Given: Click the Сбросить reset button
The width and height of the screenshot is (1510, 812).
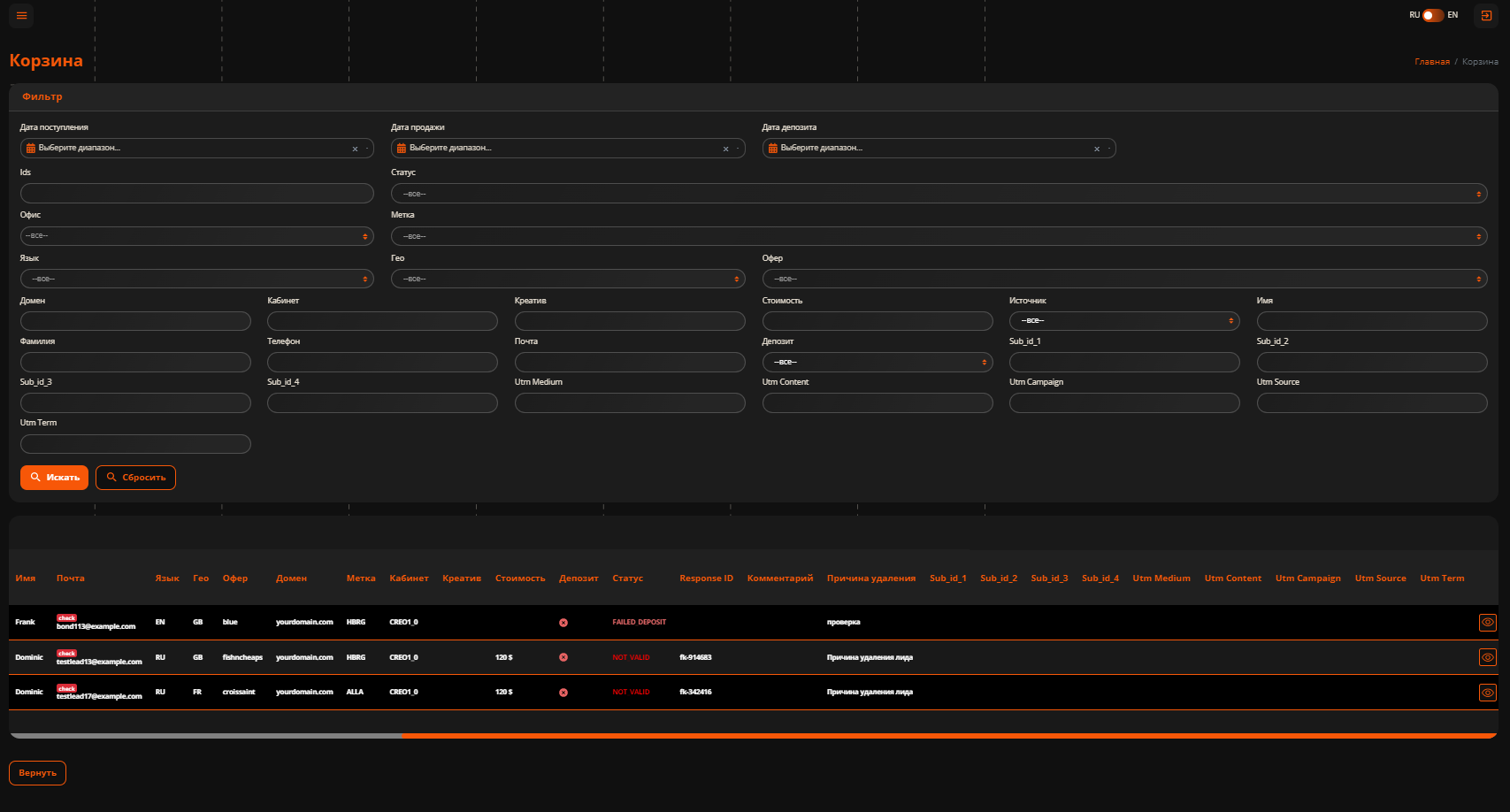Looking at the screenshot, I should tap(135, 478).
